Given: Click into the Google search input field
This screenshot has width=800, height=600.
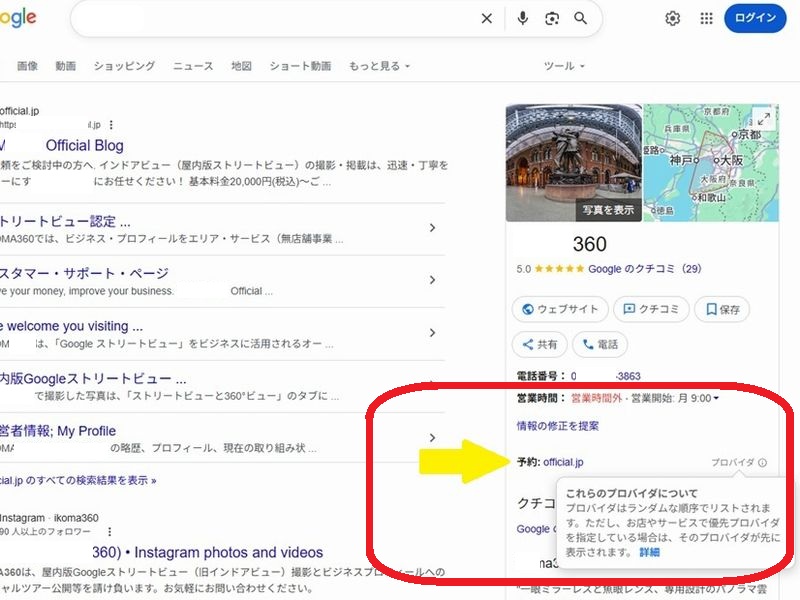Looking at the screenshot, I should 276,19.
